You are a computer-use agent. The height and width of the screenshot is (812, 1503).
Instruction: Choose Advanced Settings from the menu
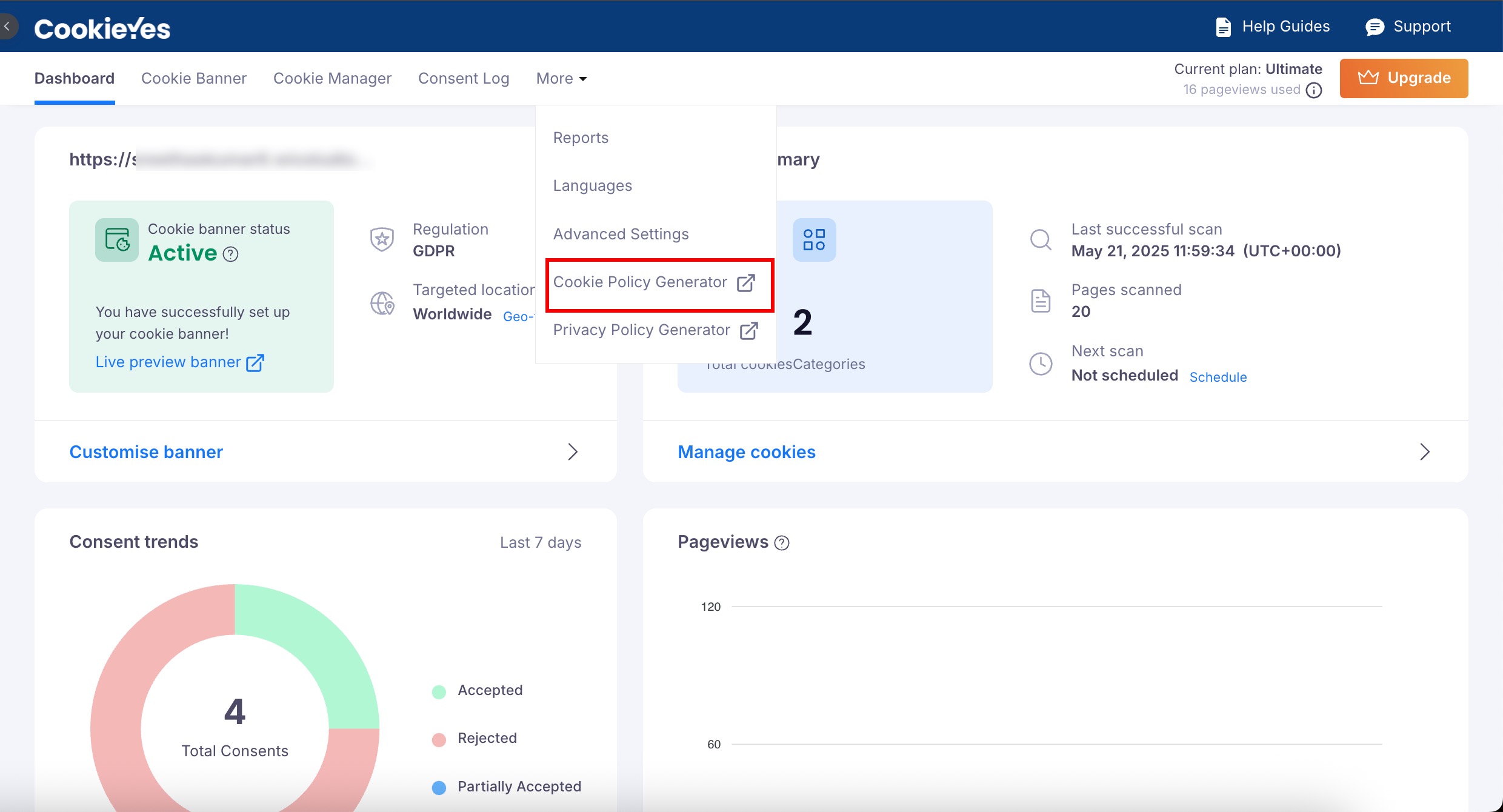(x=621, y=234)
